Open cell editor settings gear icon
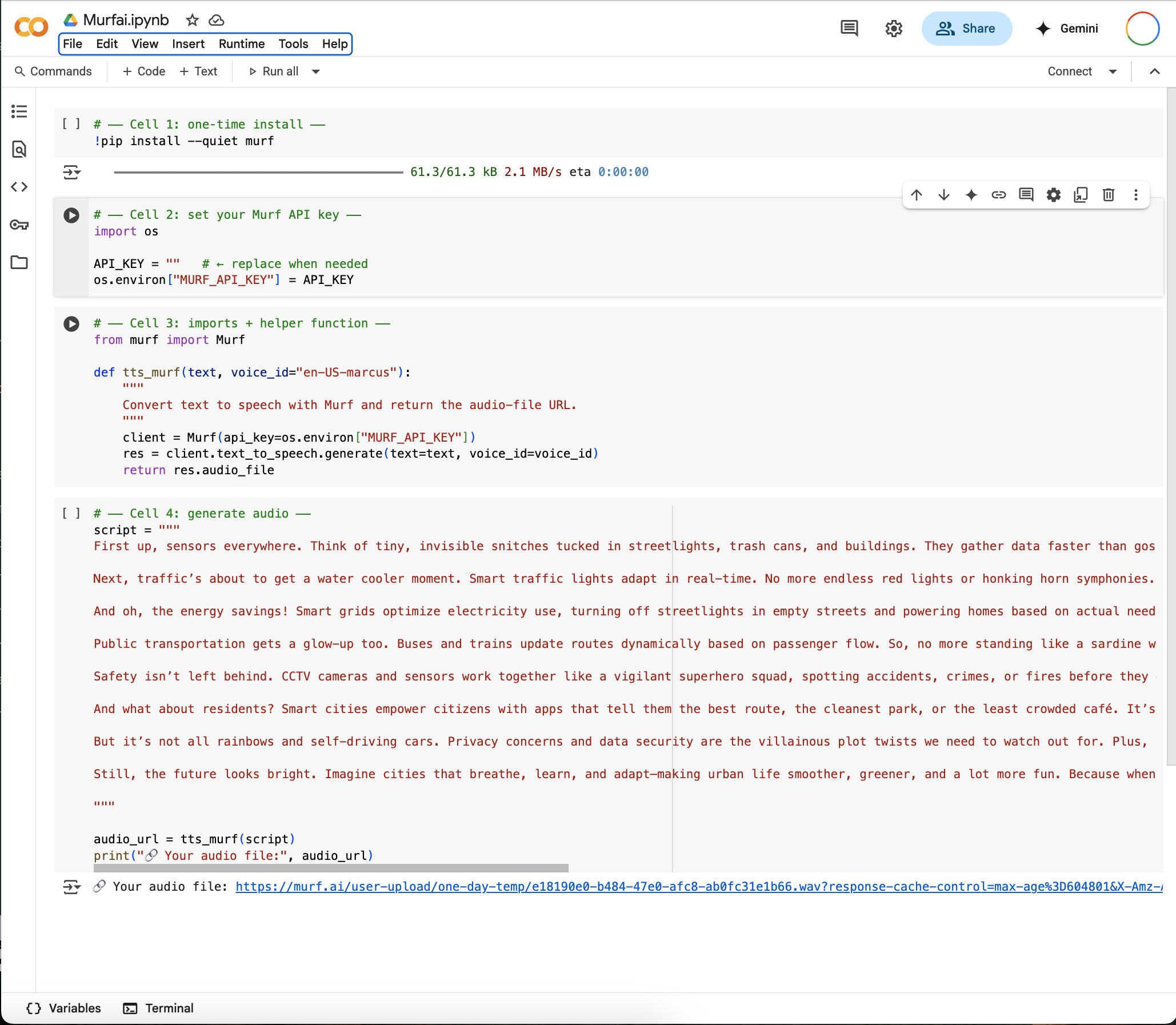 tap(1053, 195)
